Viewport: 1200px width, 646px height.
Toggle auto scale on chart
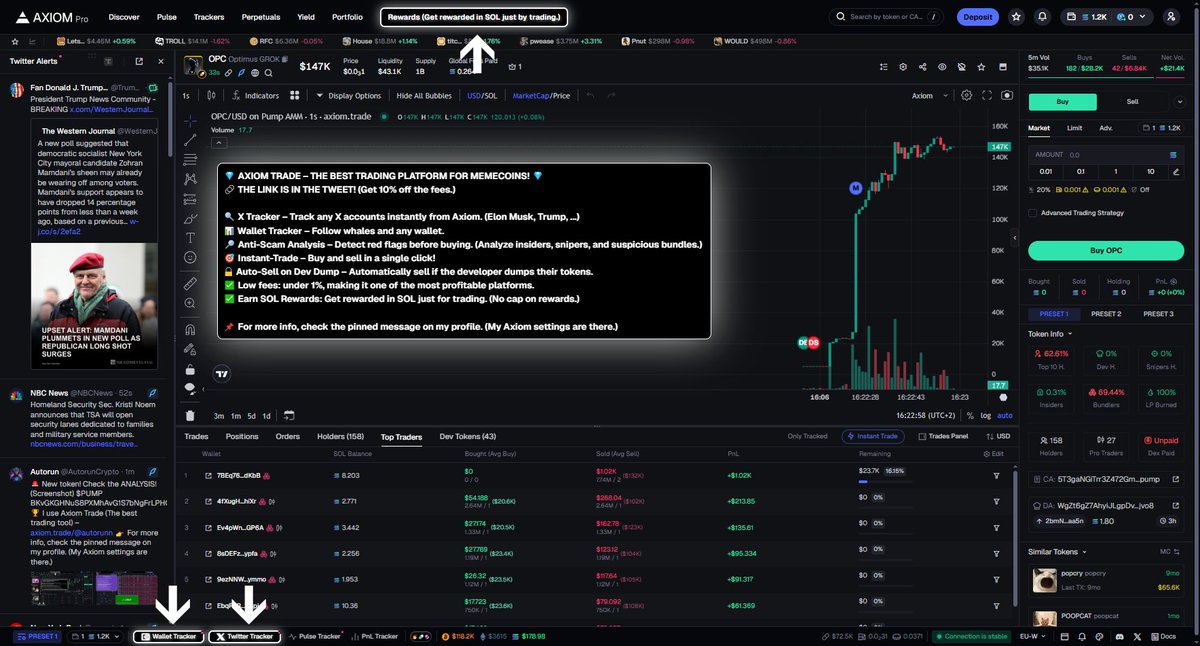[x=1004, y=415]
